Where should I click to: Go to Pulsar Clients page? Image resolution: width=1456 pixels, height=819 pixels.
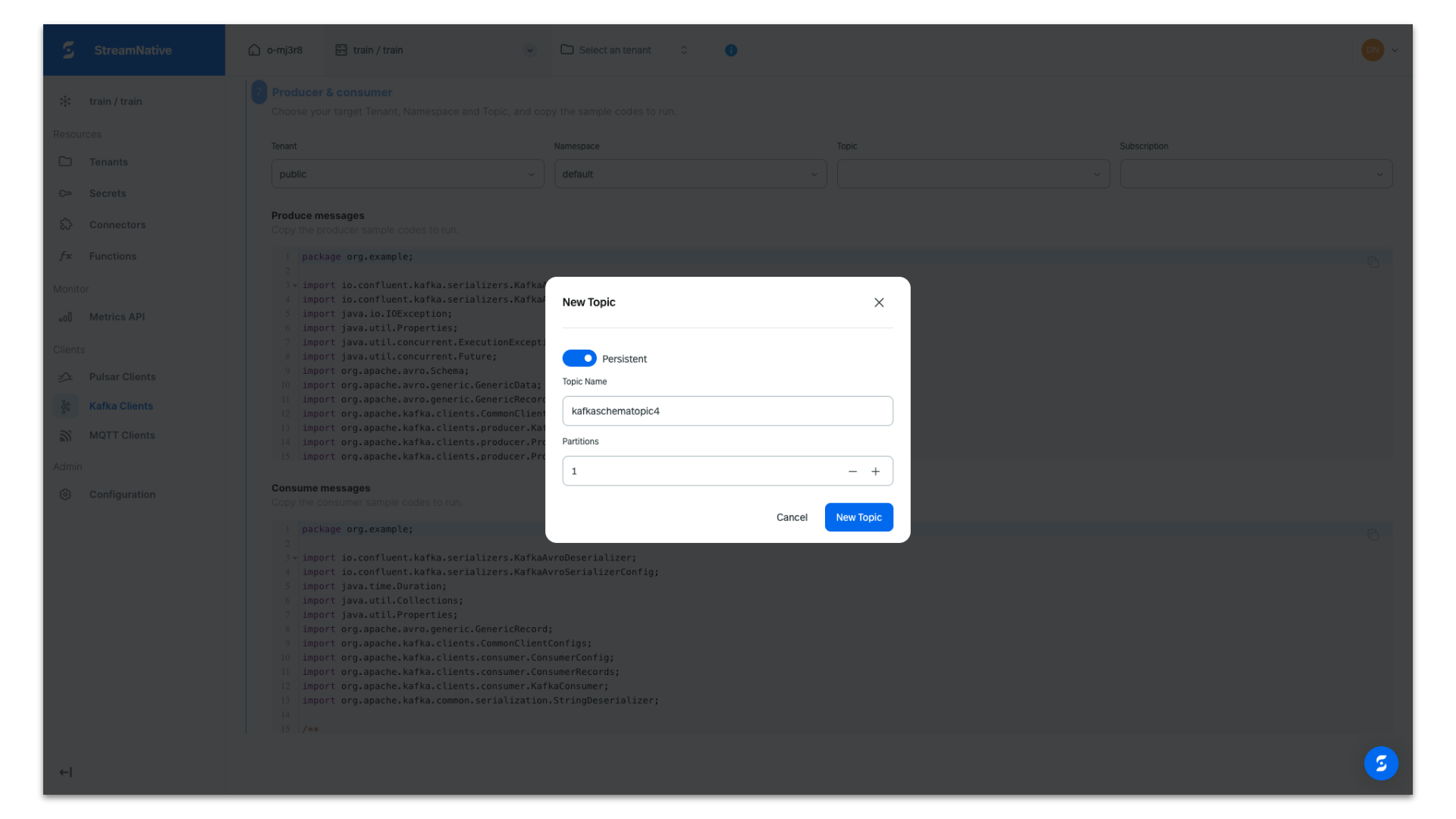(x=122, y=377)
